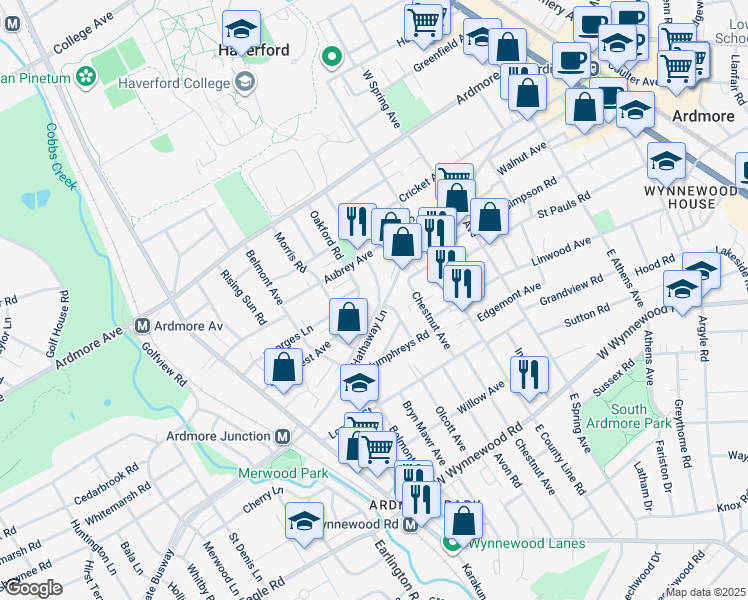This screenshot has width=748, height=600.
Task: Select the Greythorne Rd street label
Action: (683, 433)
